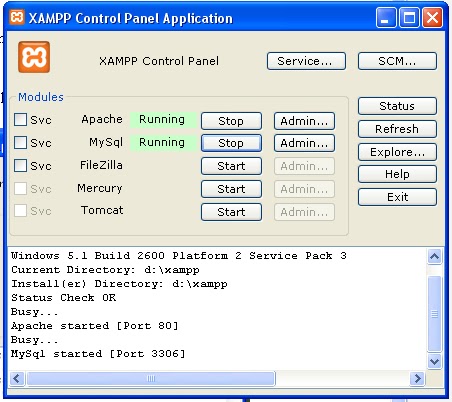Click Mercury Admin button
The height and width of the screenshot is (402, 452).
pyautogui.click(x=304, y=189)
